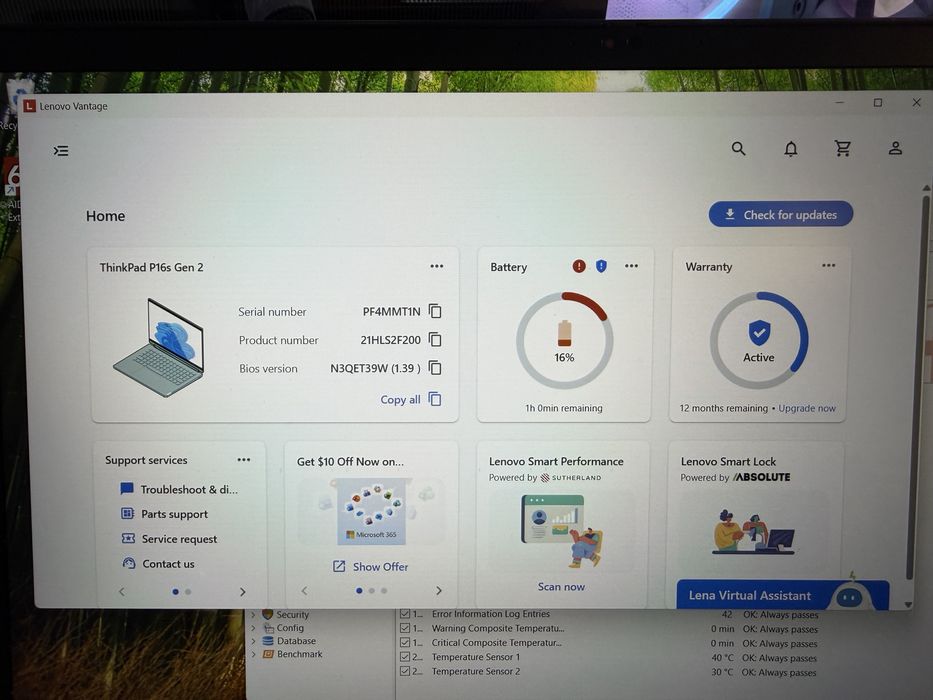Click the Upgrade now warranty link

click(x=807, y=408)
